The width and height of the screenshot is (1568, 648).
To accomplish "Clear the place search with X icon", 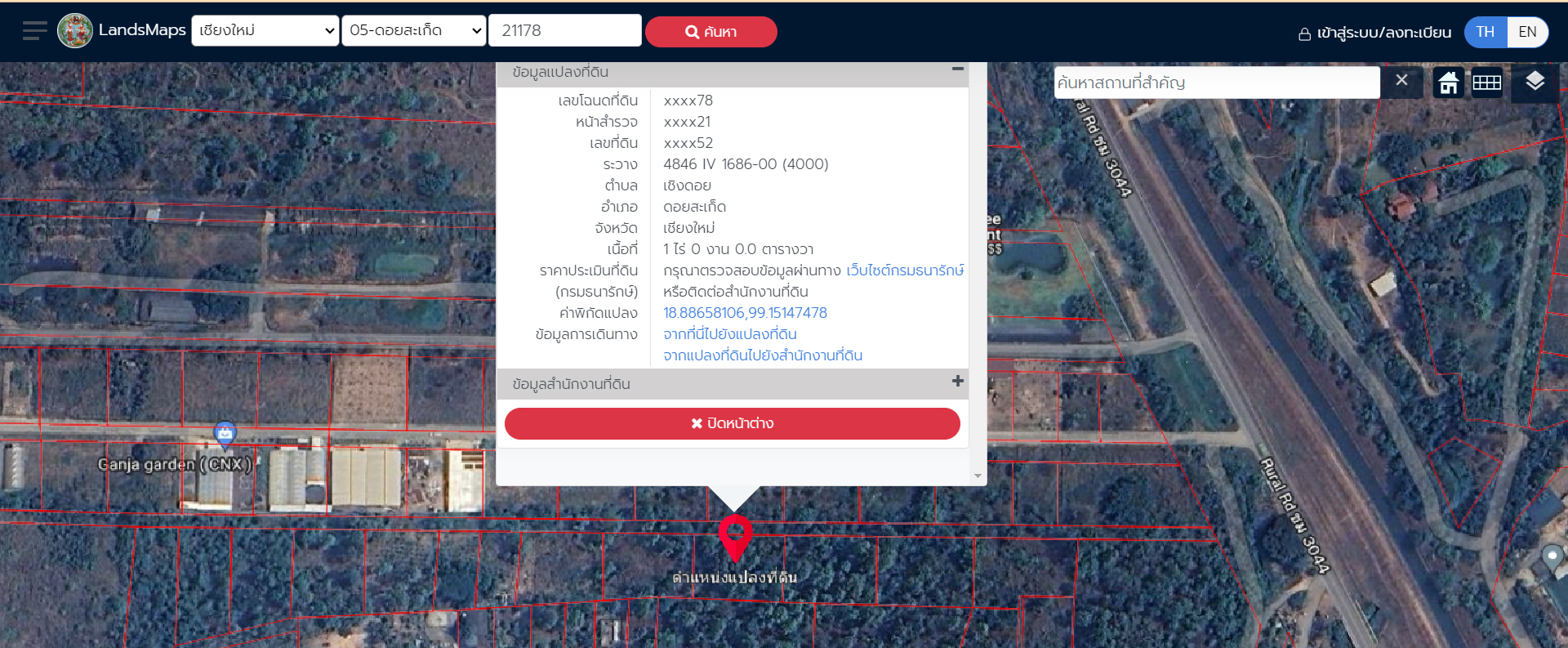I will tap(1401, 81).
